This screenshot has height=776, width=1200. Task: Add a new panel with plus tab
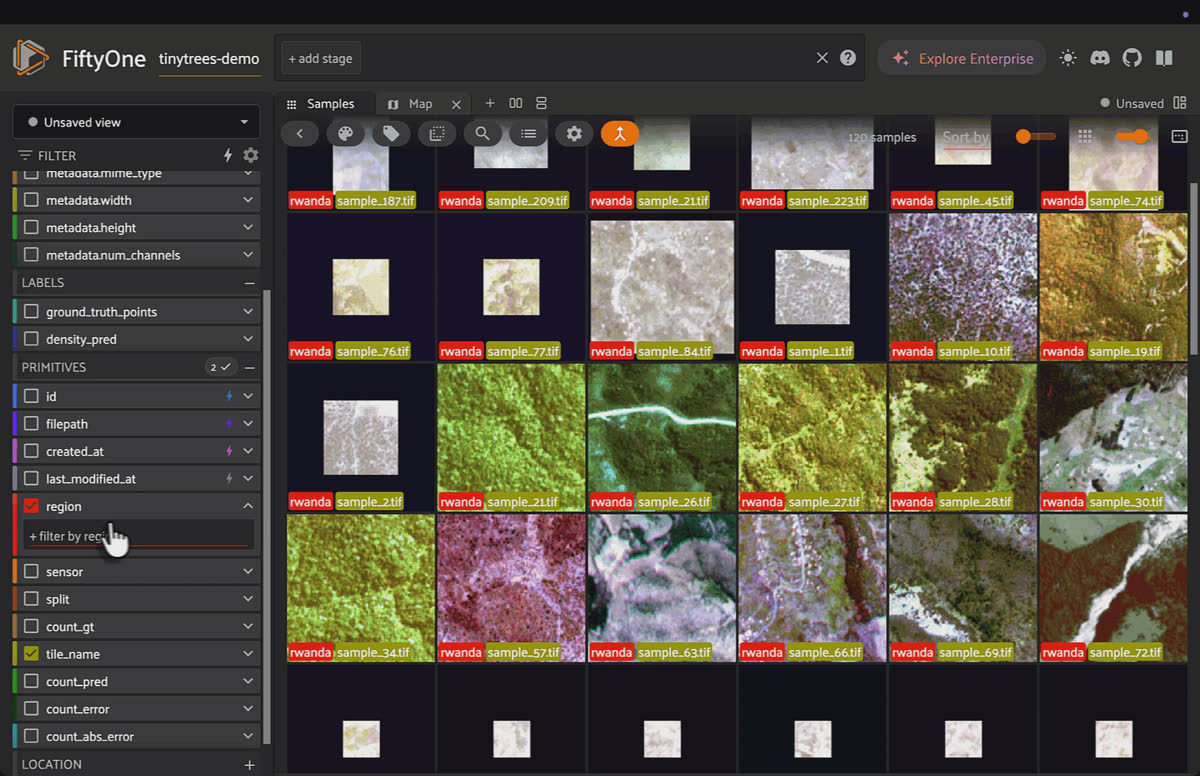click(x=490, y=103)
